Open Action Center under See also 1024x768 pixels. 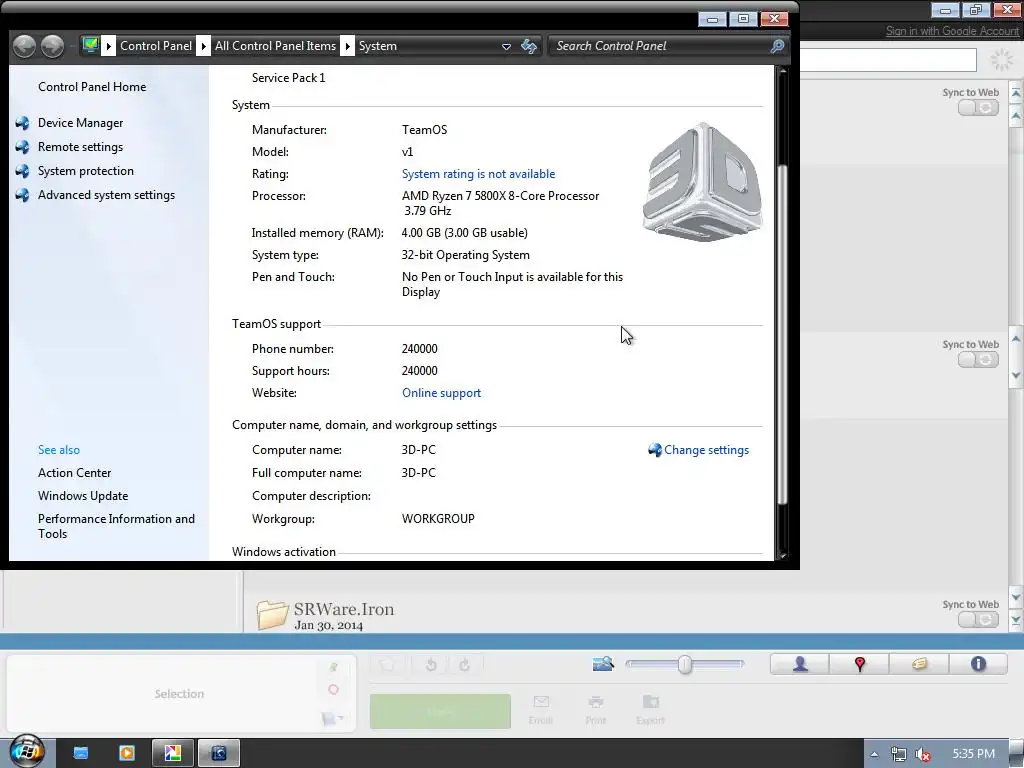pyautogui.click(x=74, y=473)
